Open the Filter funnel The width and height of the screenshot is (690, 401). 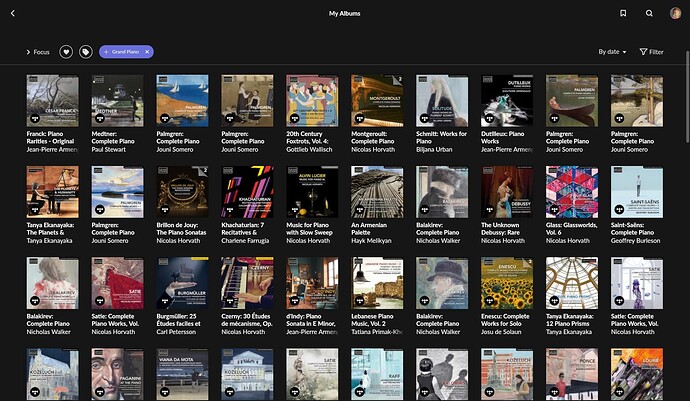point(651,52)
